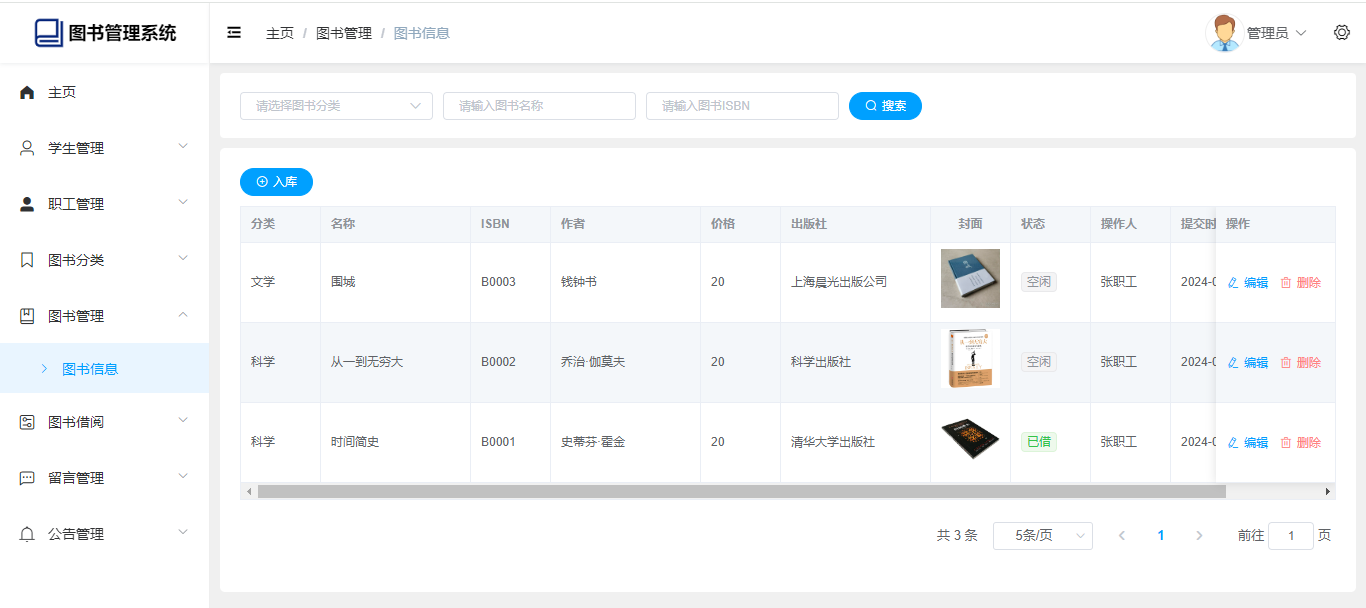1366x608 pixels.
Task: Delete the 时间简史 book row
Action: [1301, 443]
